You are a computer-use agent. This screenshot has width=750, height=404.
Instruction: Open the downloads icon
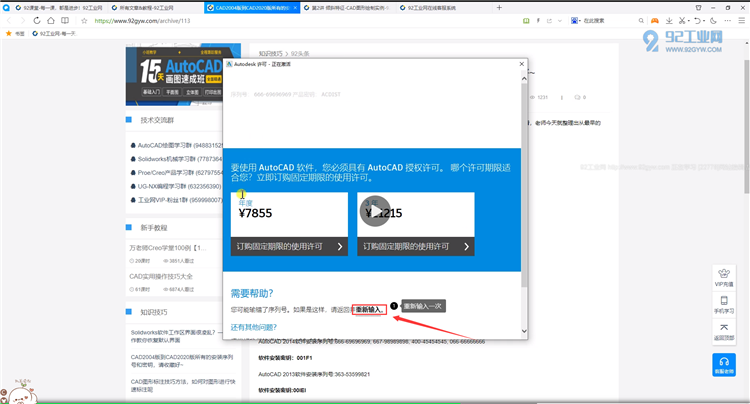point(669,21)
